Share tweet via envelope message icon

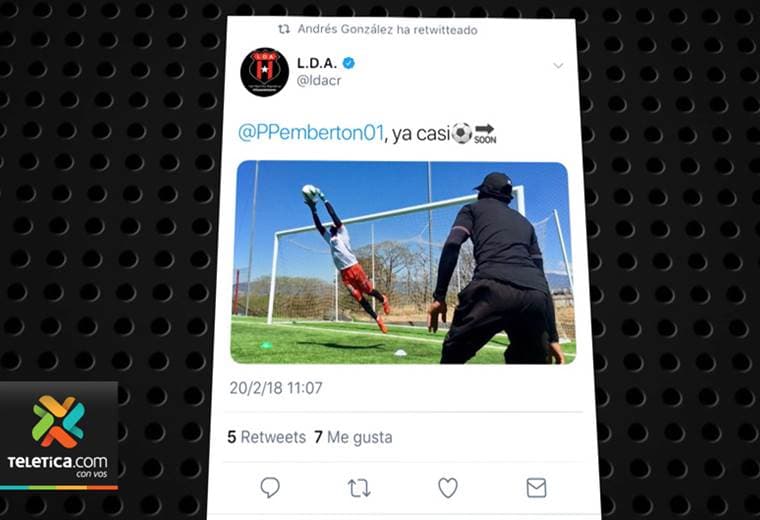537,488
